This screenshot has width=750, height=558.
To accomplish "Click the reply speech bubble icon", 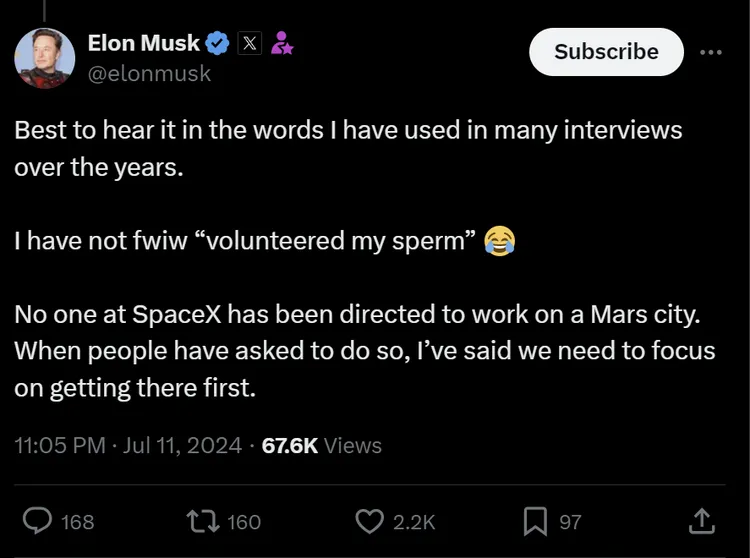I will coord(37,521).
